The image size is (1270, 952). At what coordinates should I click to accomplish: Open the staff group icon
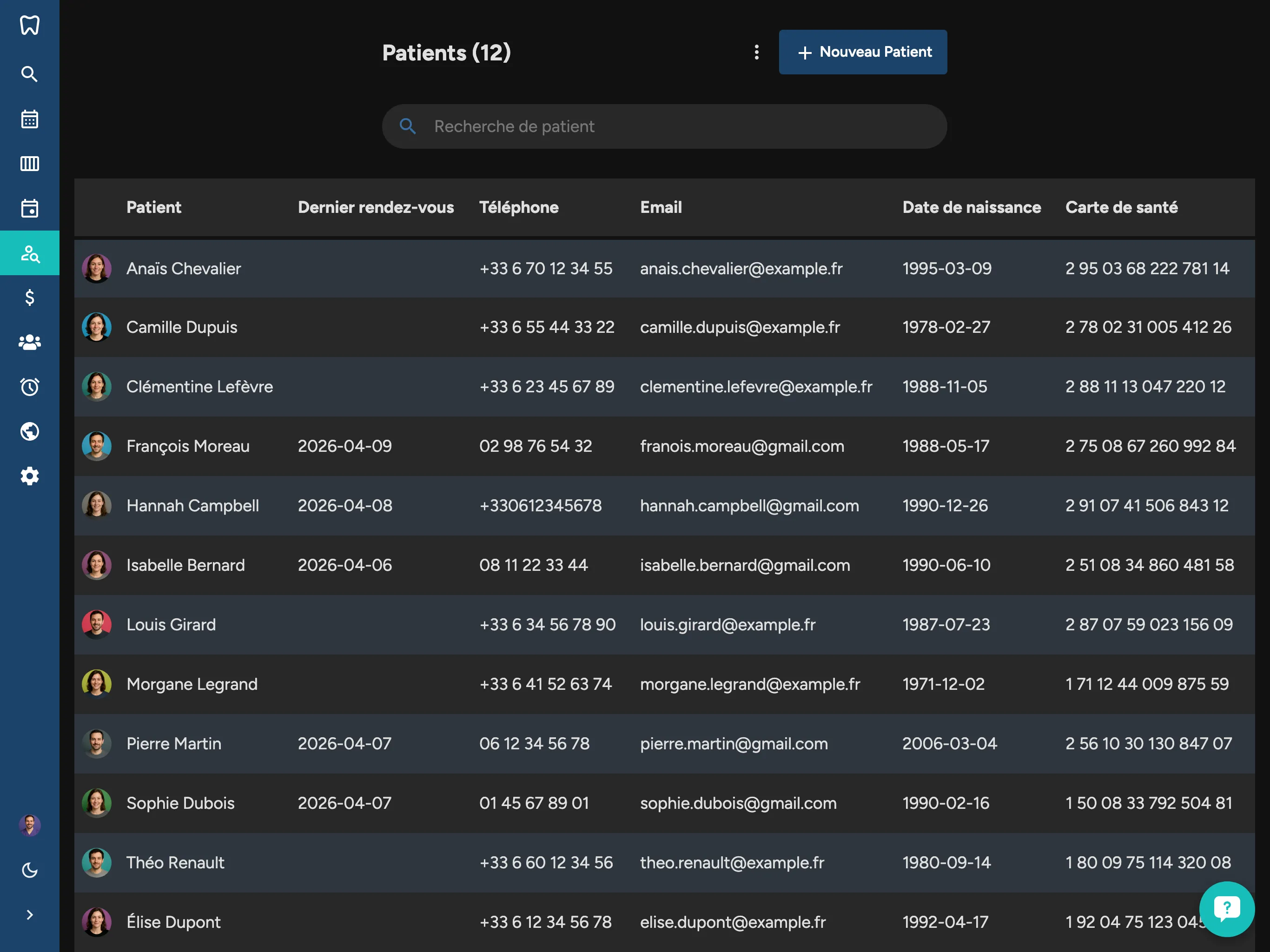(29, 342)
